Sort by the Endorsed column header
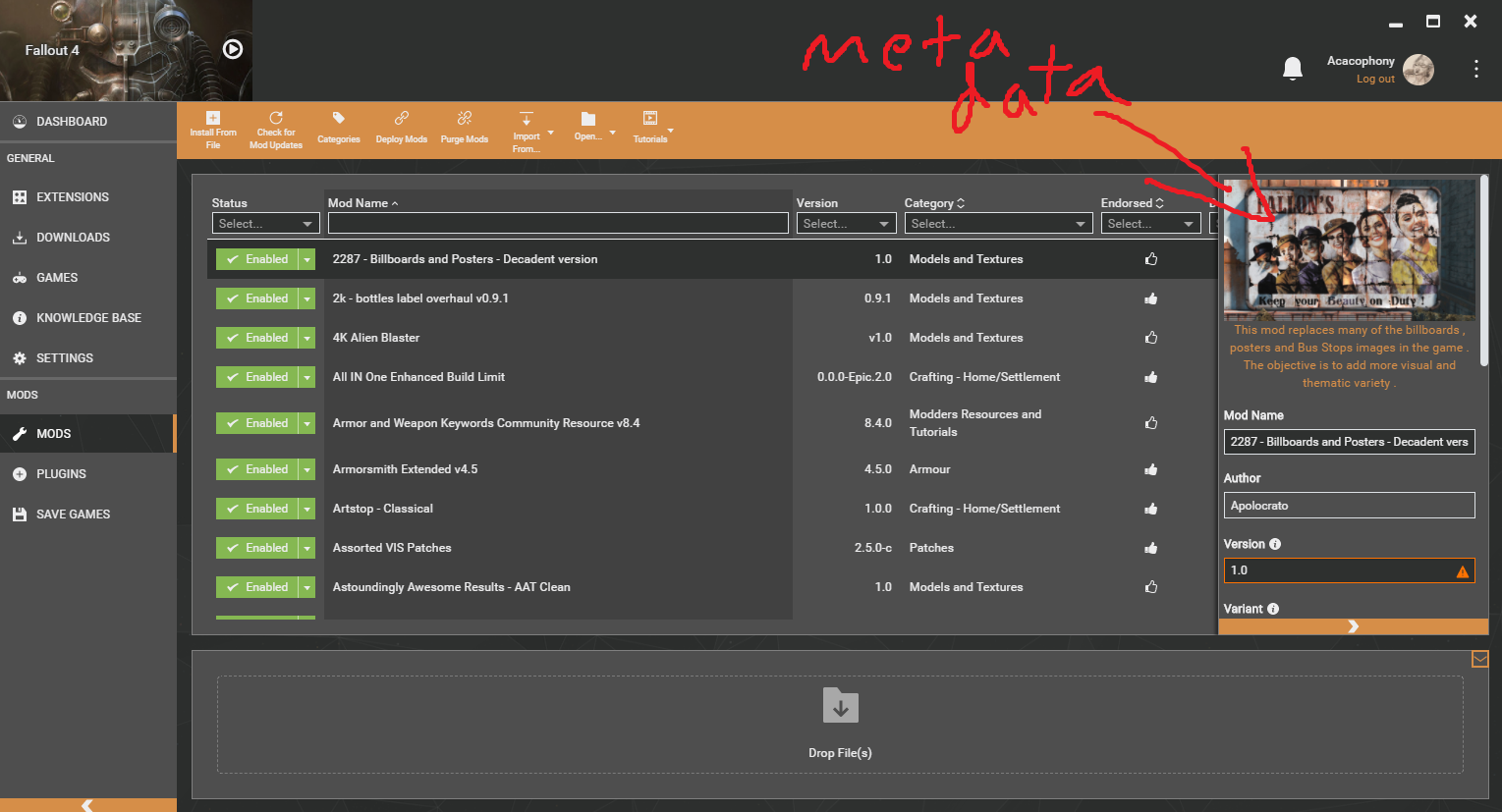This screenshot has width=1502, height=812. (1132, 203)
